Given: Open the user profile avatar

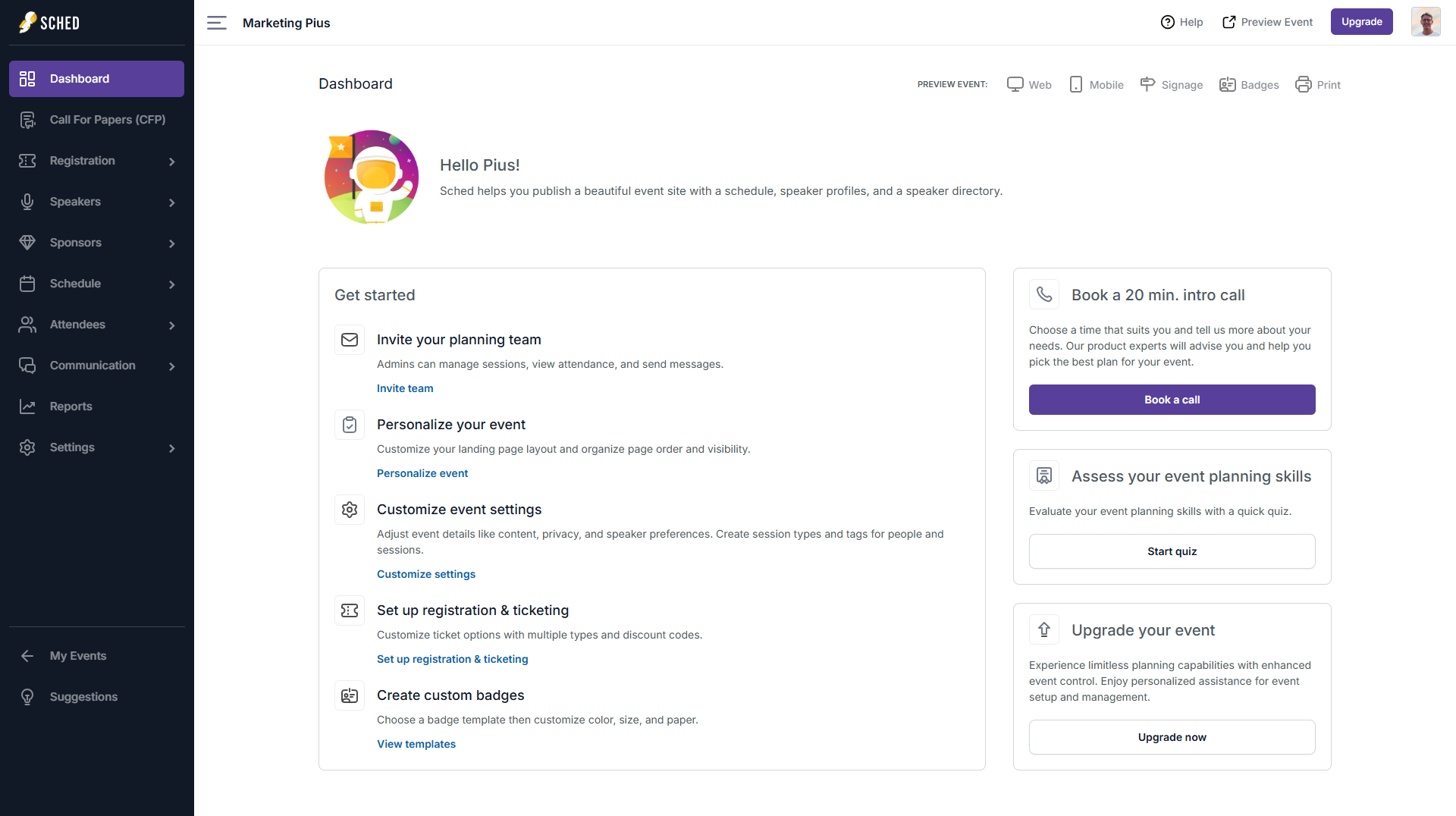Looking at the screenshot, I should [1425, 22].
